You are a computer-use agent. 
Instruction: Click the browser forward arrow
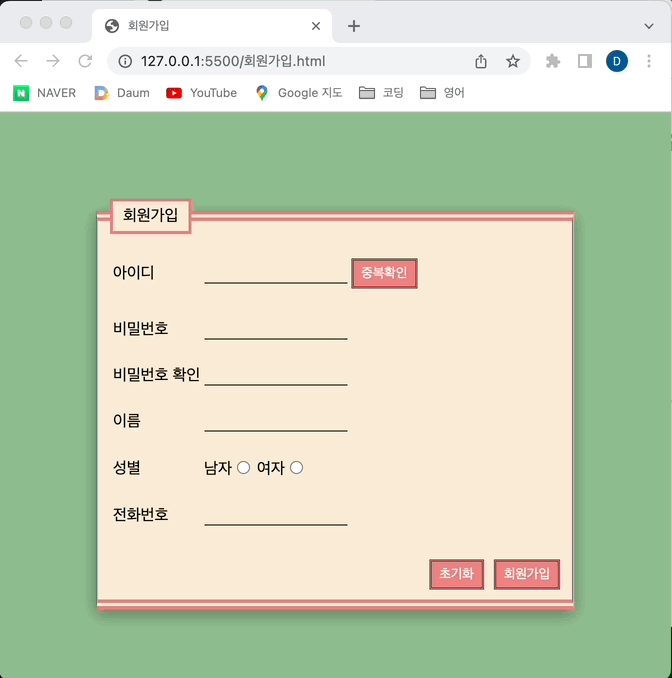coord(53,61)
